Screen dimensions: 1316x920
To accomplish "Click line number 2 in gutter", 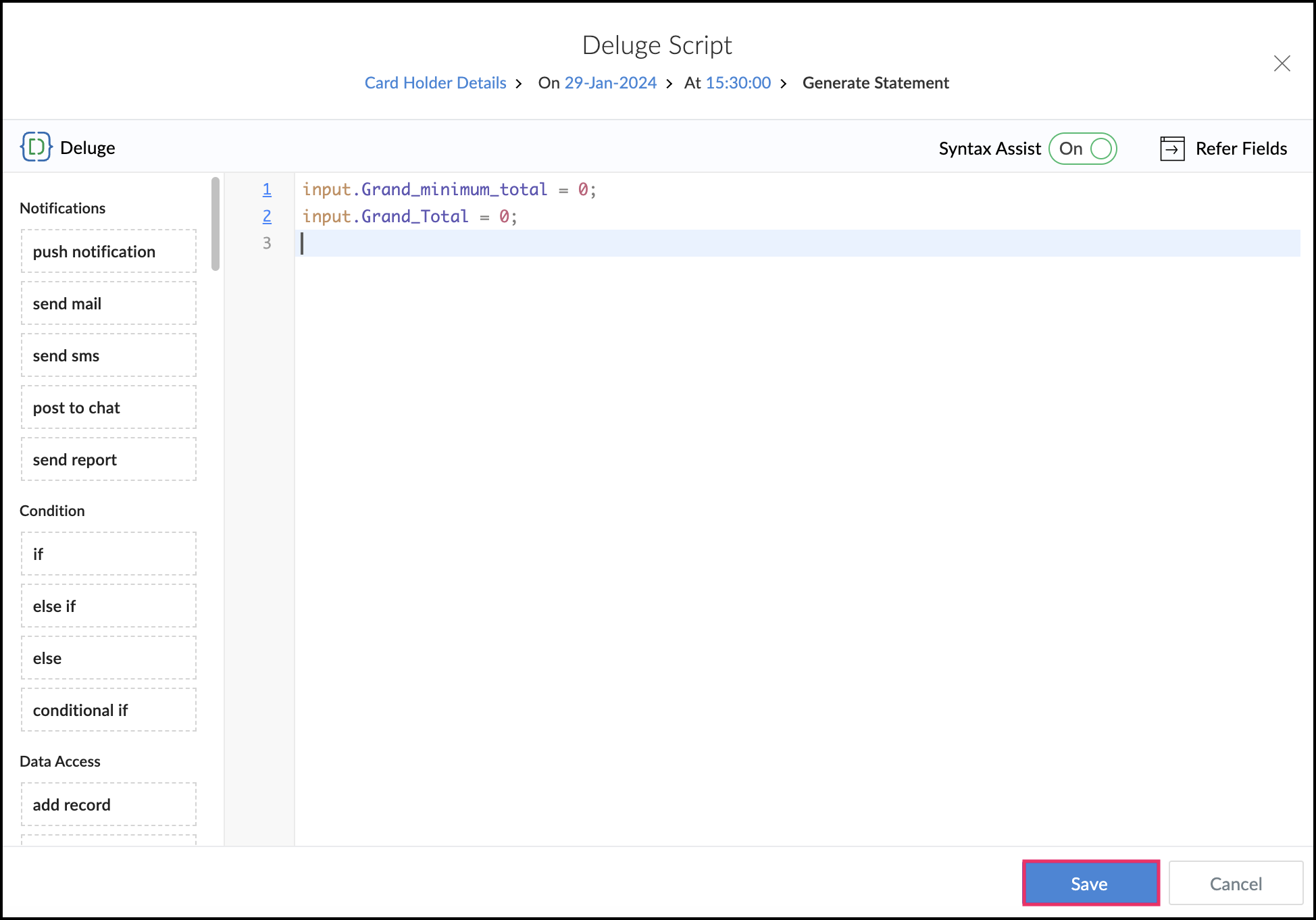I will tap(267, 216).
